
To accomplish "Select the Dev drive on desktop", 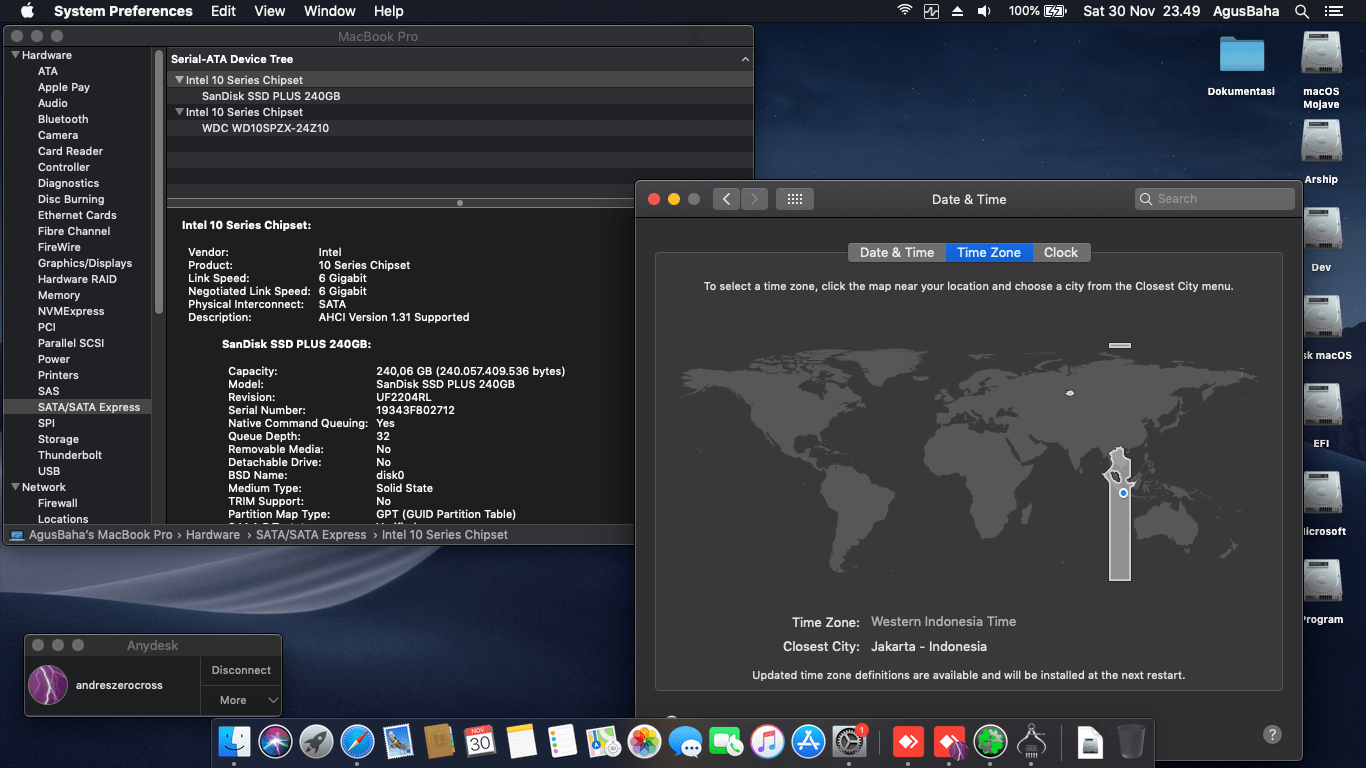I will point(1321,240).
